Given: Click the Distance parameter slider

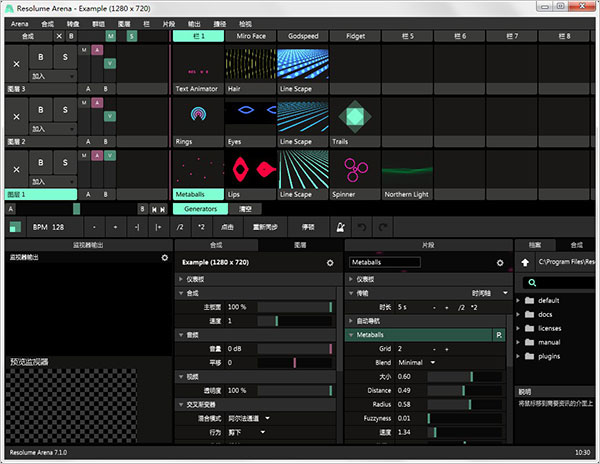Looking at the screenshot, I should point(465,390).
